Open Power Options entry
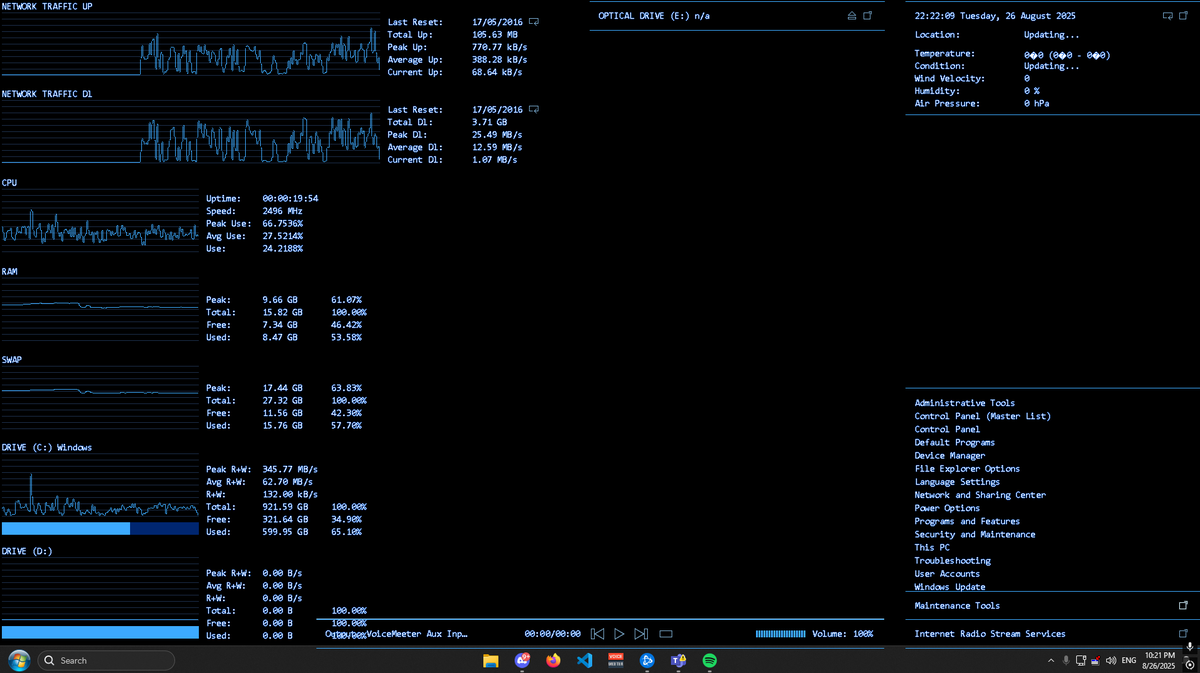The image size is (1200, 673). click(x=947, y=508)
